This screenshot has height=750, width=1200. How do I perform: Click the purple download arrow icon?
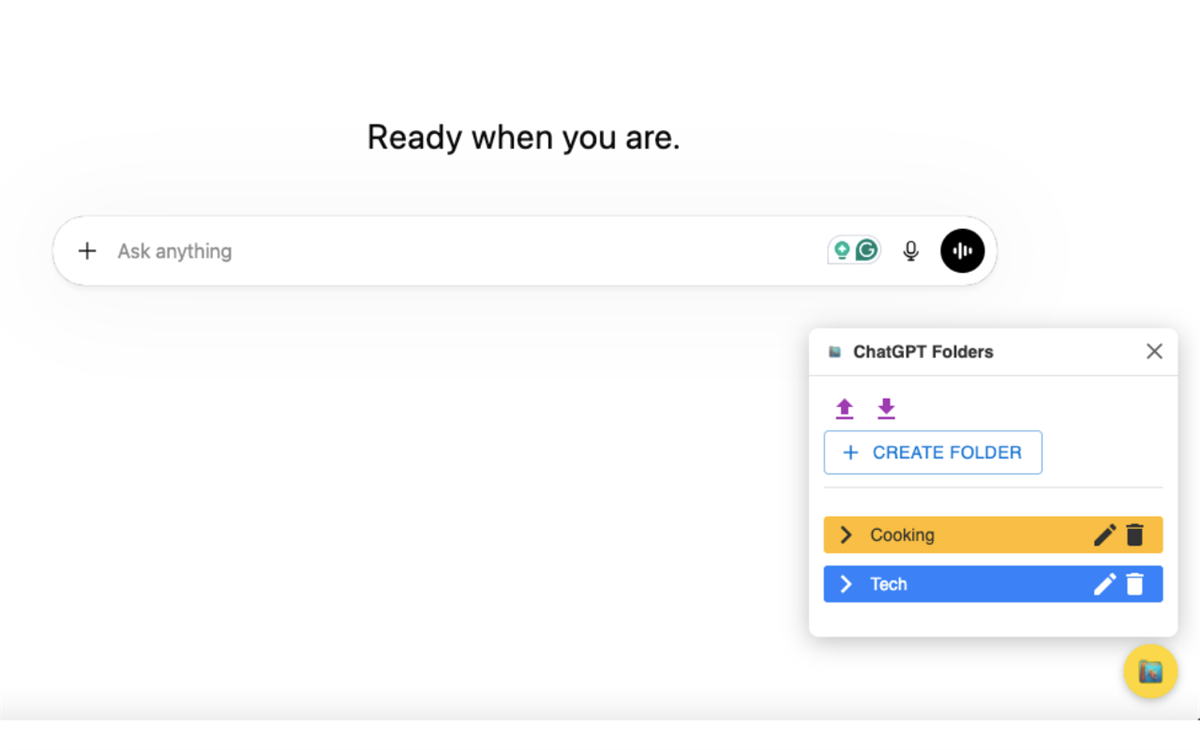click(x=886, y=409)
